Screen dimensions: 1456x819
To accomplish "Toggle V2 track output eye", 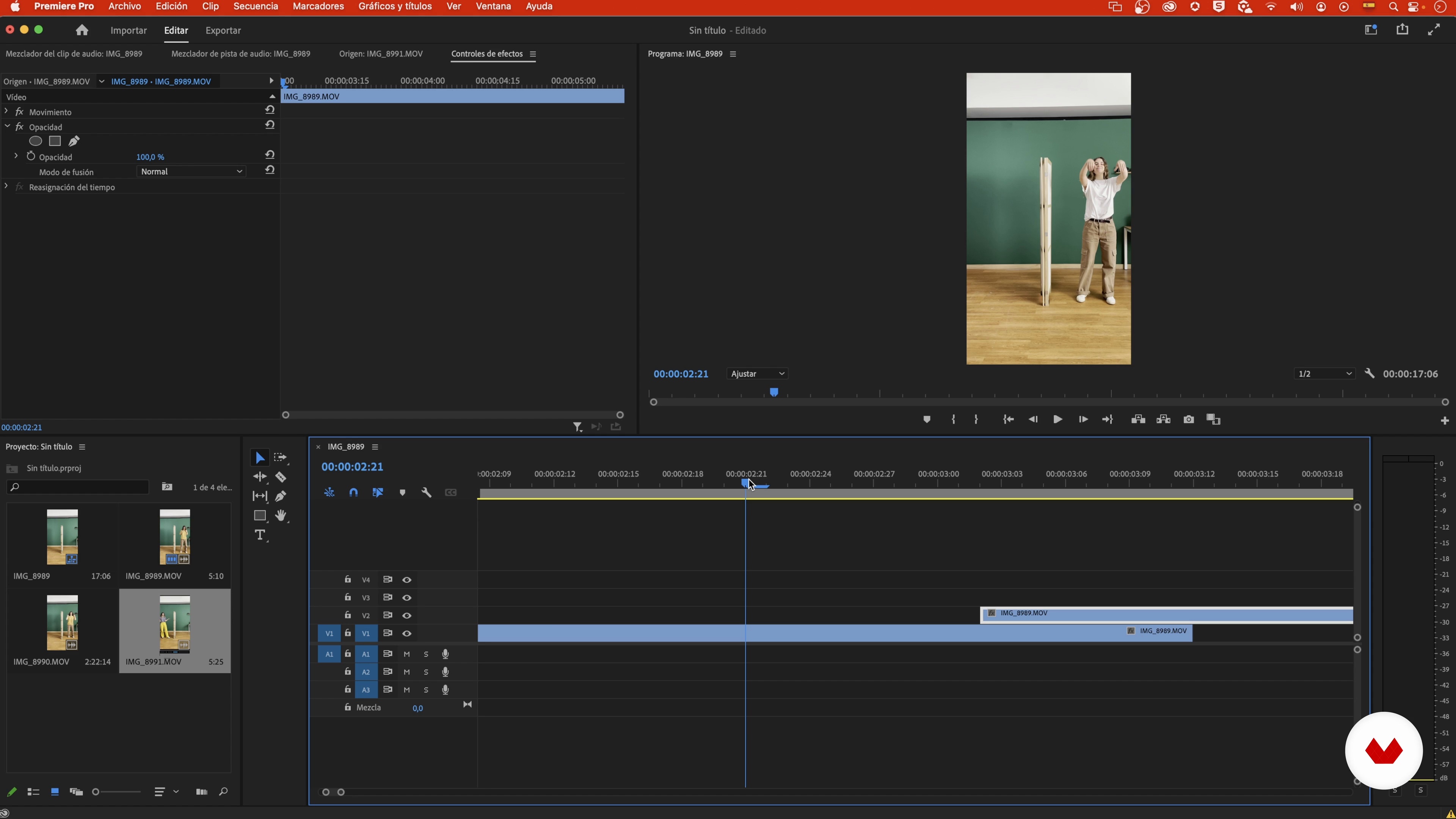I will click(406, 615).
